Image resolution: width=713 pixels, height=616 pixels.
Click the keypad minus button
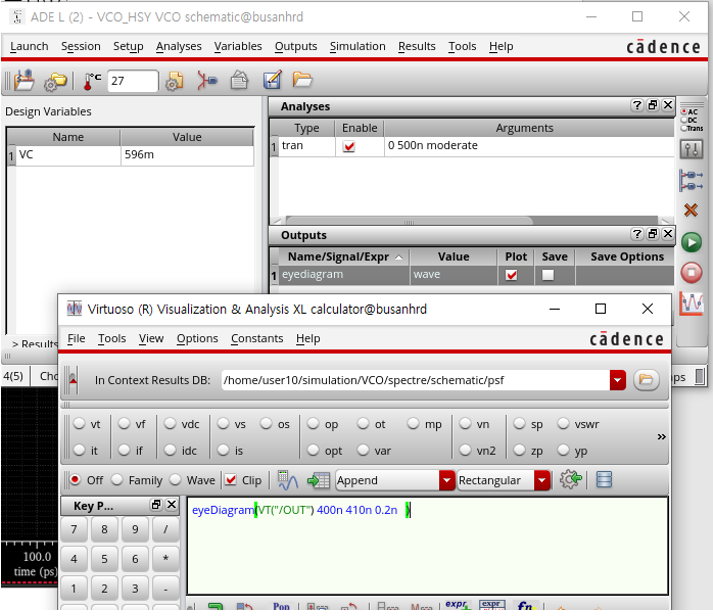(x=166, y=588)
